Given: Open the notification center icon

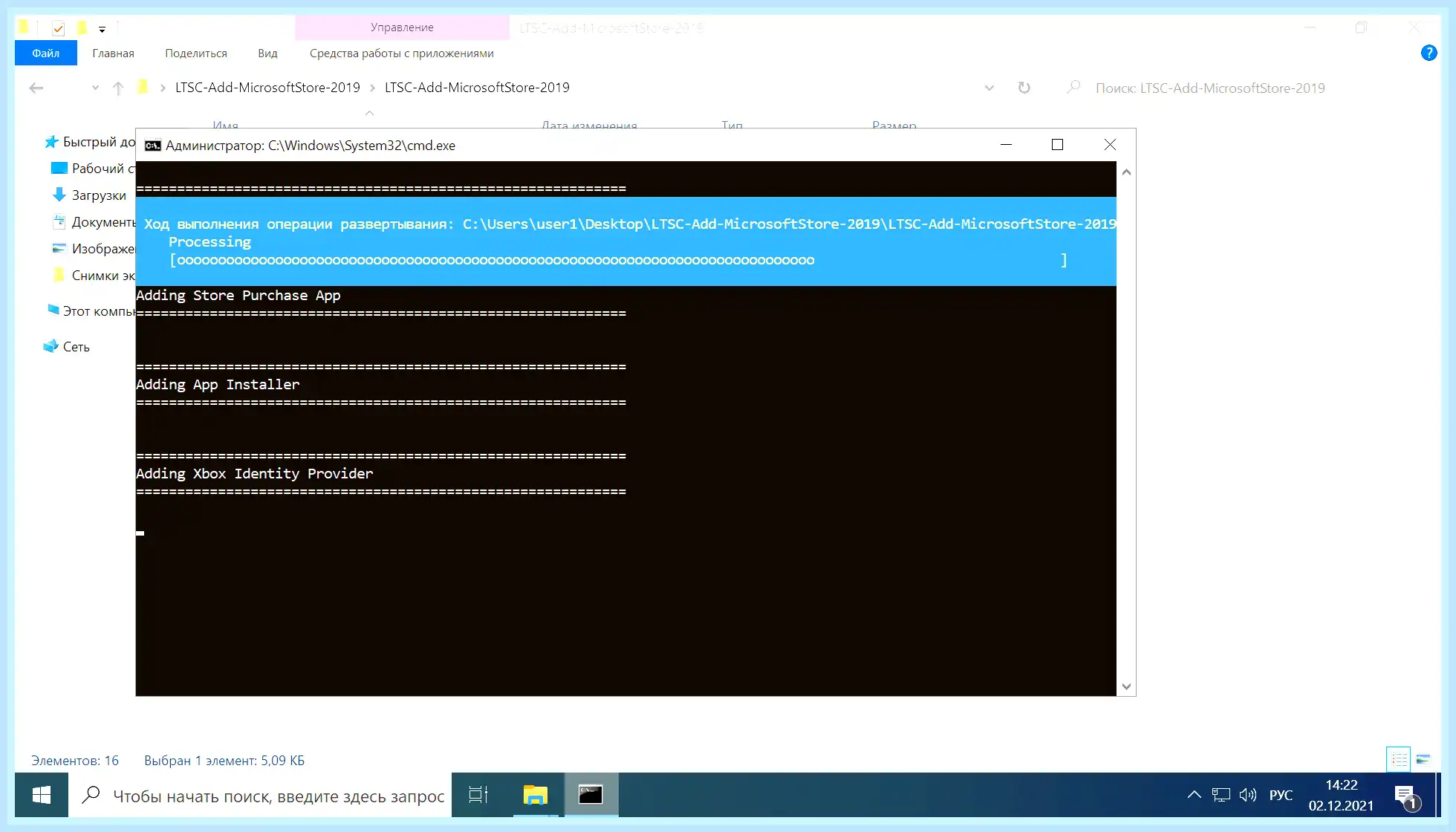Looking at the screenshot, I should 1406,796.
